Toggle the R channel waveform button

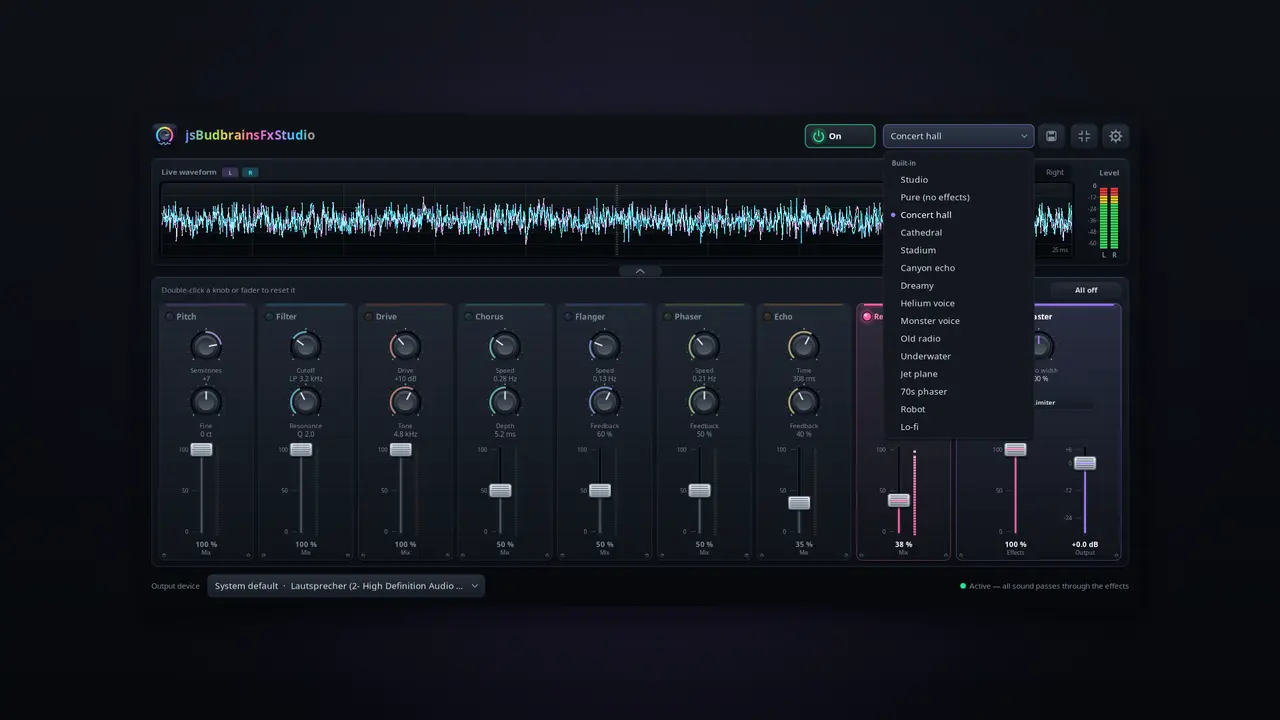250,172
